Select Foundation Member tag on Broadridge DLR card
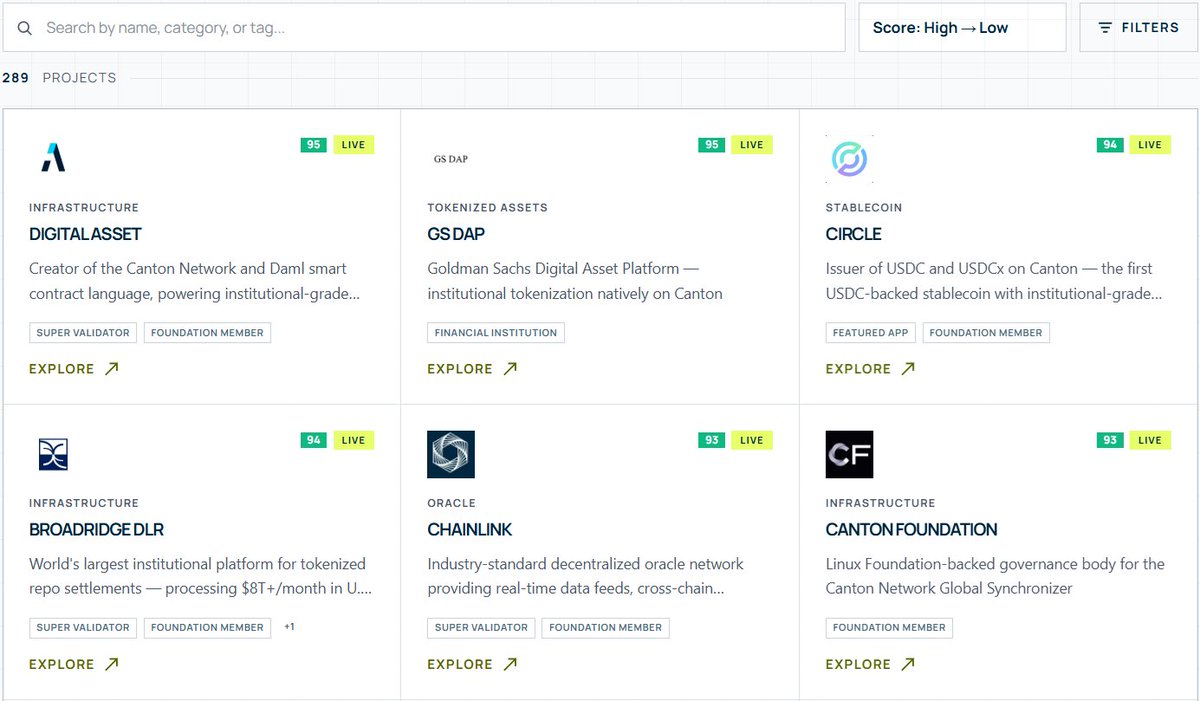Viewport: 1200px width, 701px height. click(x=207, y=627)
